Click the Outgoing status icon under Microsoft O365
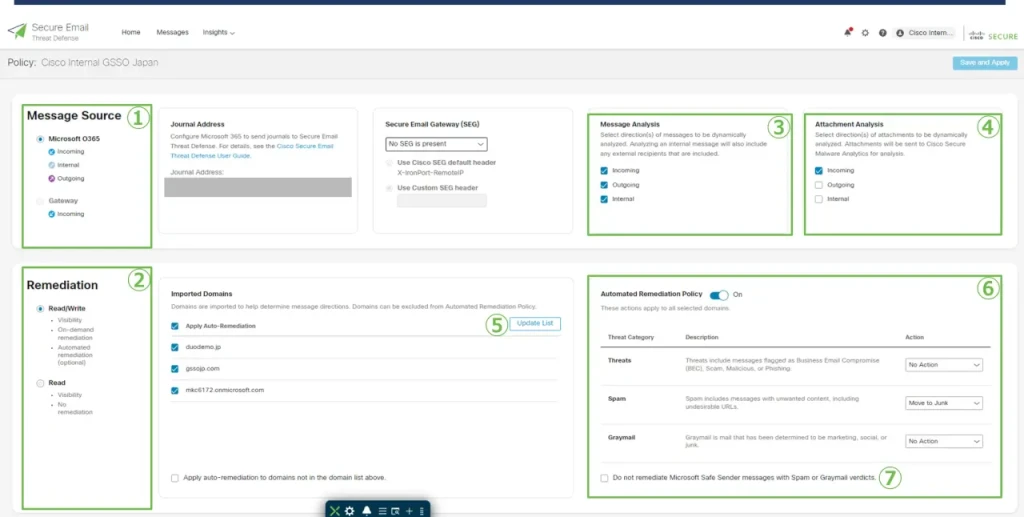Viewport: 1024px width, 517px height. click(52, 178)
